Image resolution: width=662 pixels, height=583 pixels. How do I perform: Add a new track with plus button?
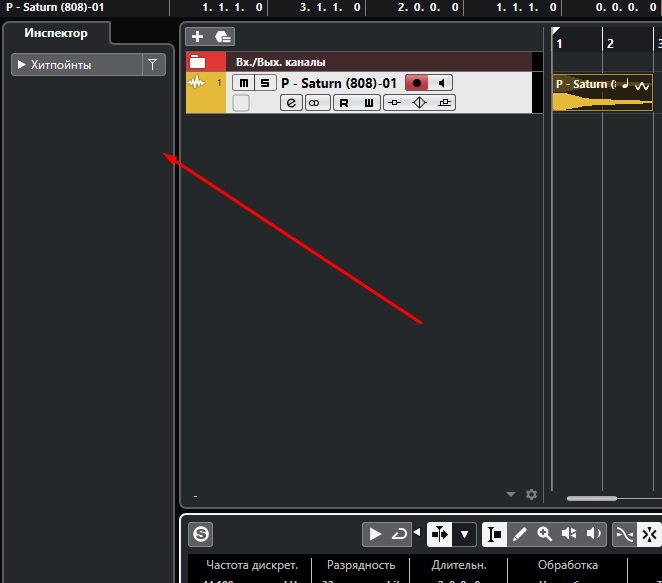[x=197, y=37]
